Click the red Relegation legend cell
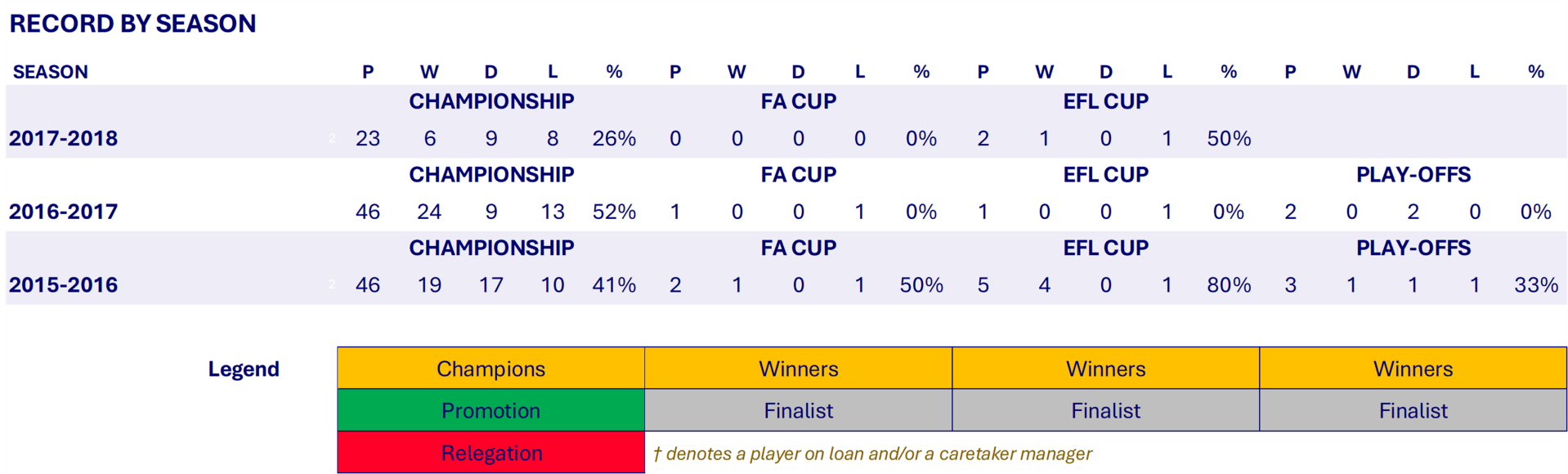This screenshot has height=474, width=1568. (491, 453)
